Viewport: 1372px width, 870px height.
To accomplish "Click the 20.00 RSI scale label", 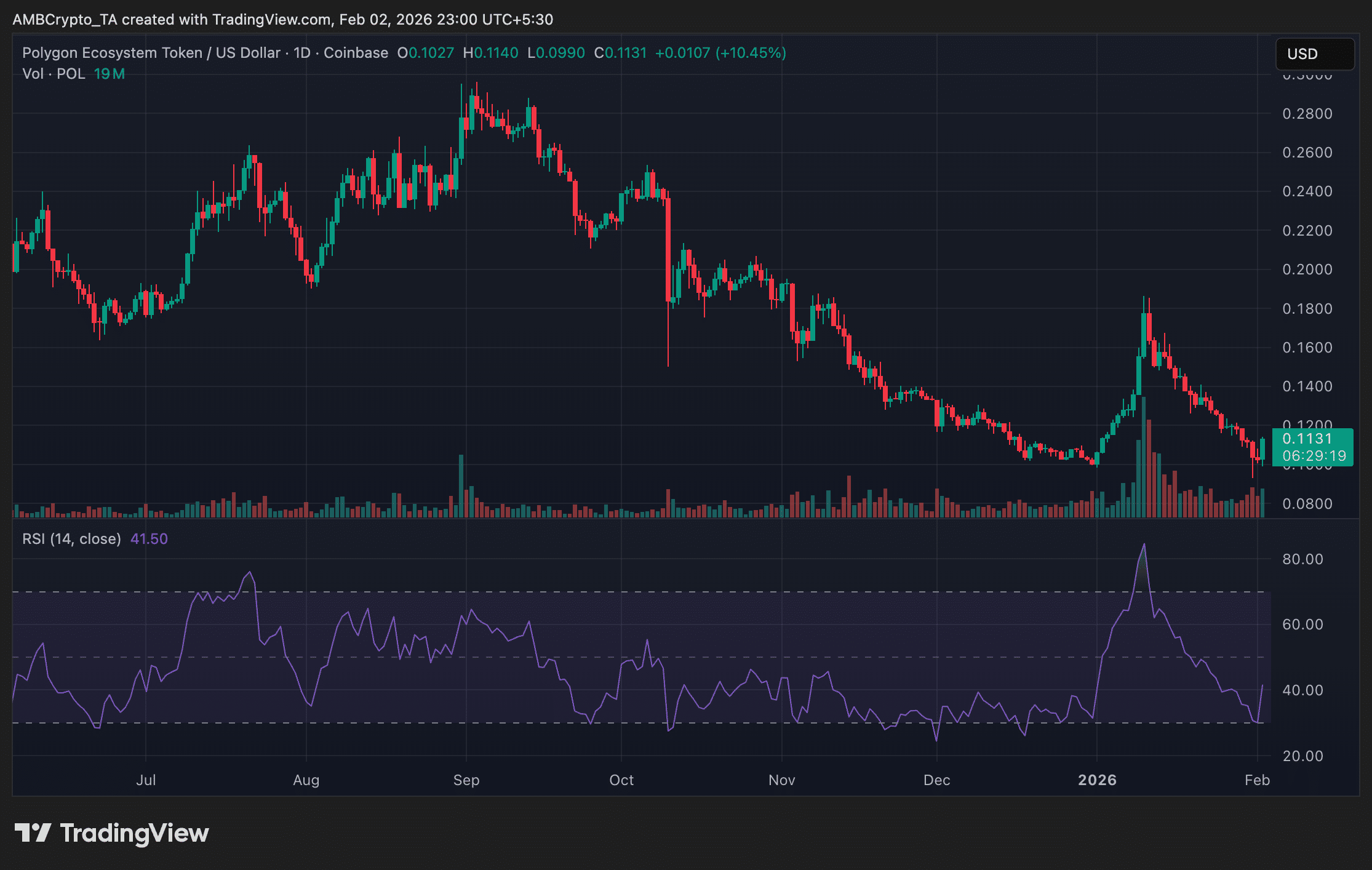I will coord(1302,756).
